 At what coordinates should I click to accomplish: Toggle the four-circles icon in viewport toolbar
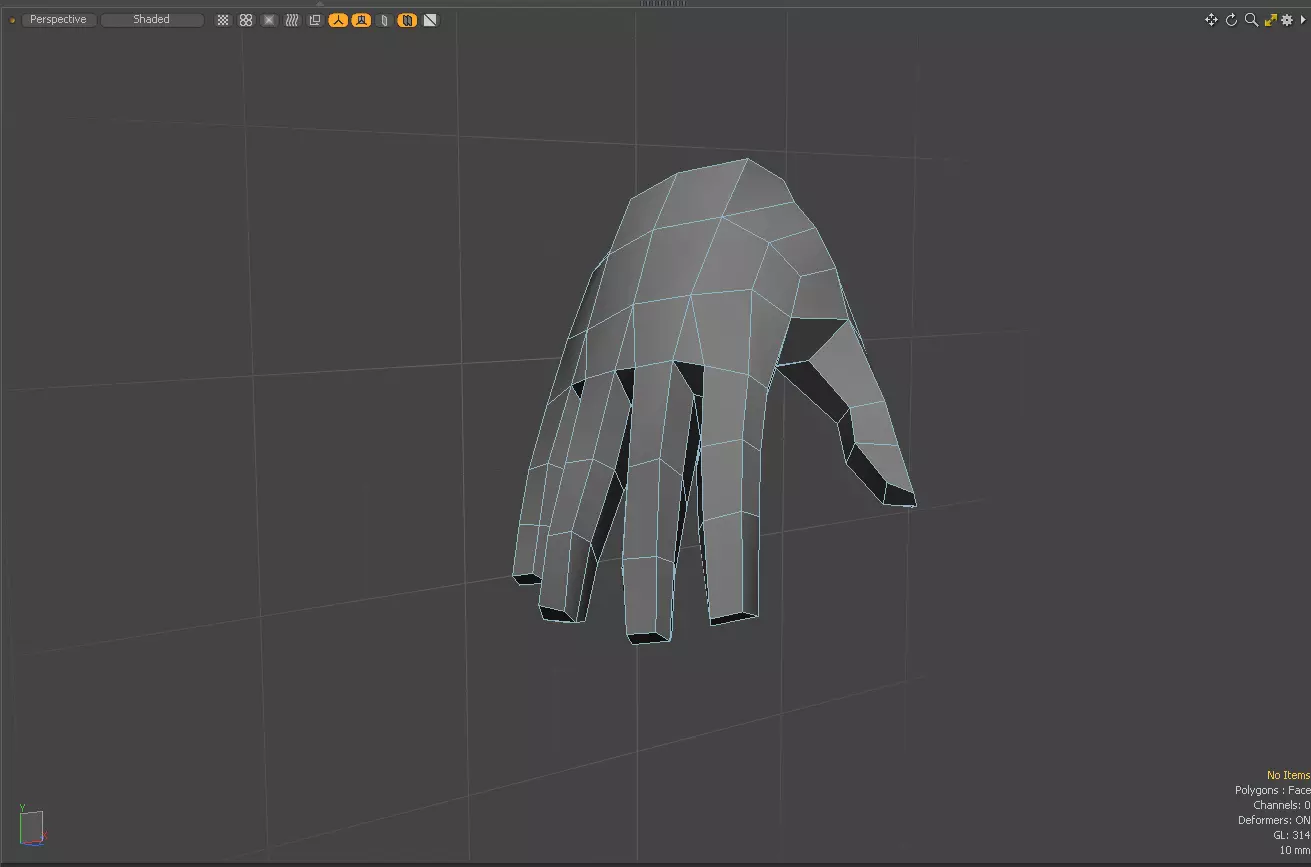(246, 20)
